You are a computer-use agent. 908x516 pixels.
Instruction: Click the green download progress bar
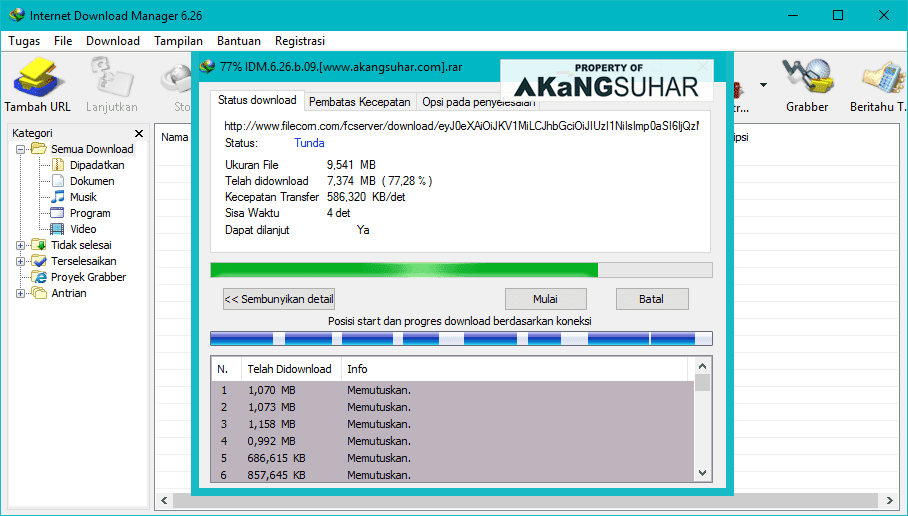click(461, 270)
